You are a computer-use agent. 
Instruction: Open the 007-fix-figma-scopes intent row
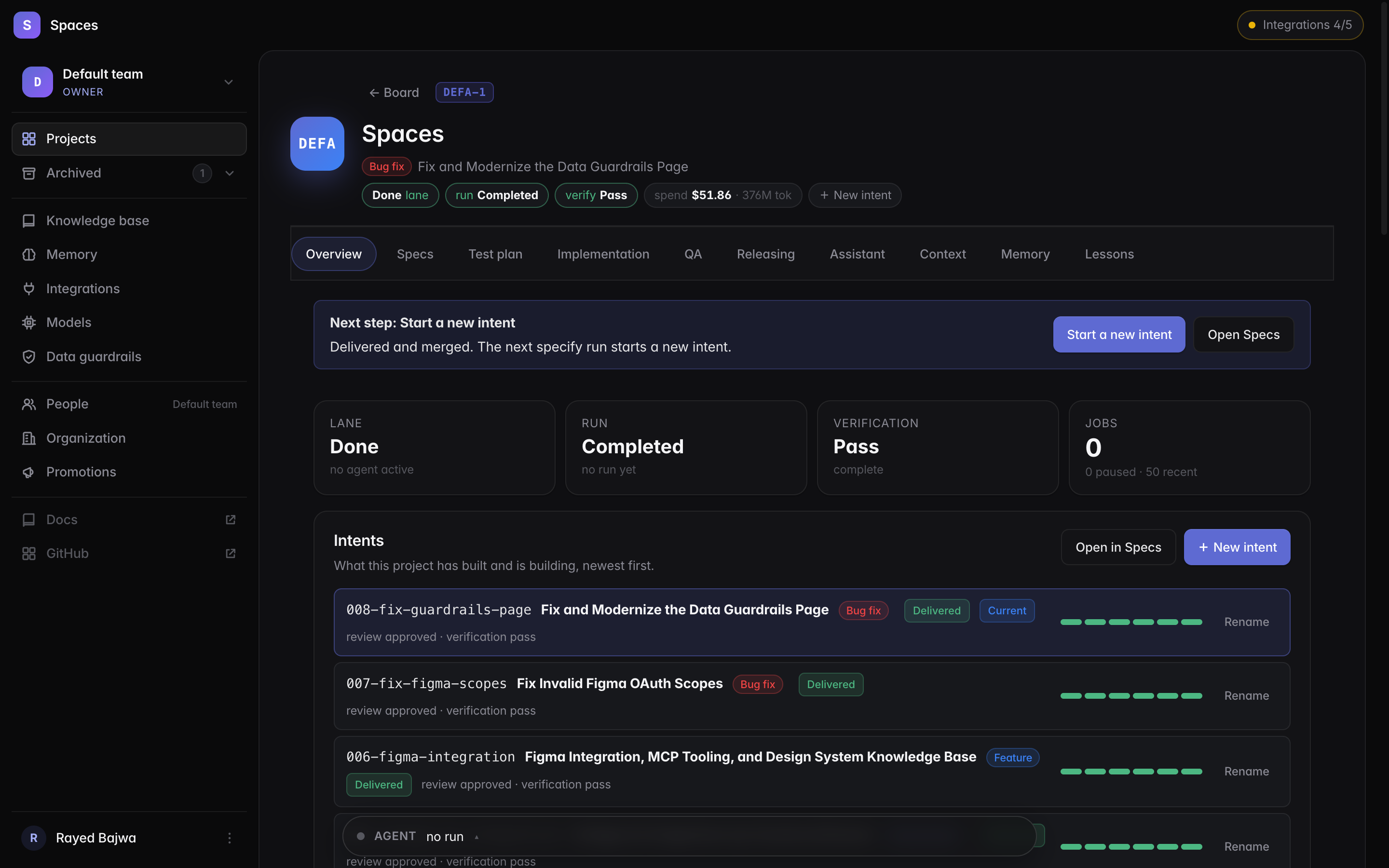[812, 696]
